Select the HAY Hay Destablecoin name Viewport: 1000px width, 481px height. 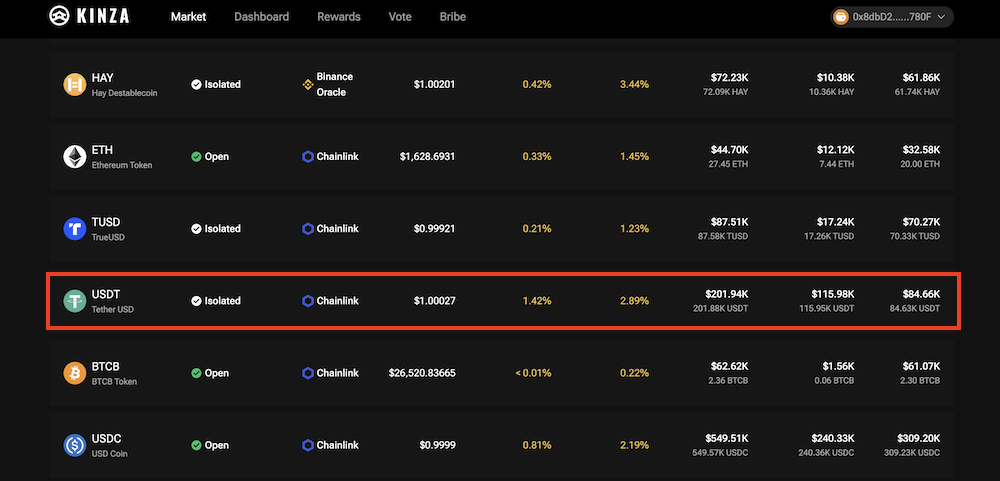pos(124,84)
